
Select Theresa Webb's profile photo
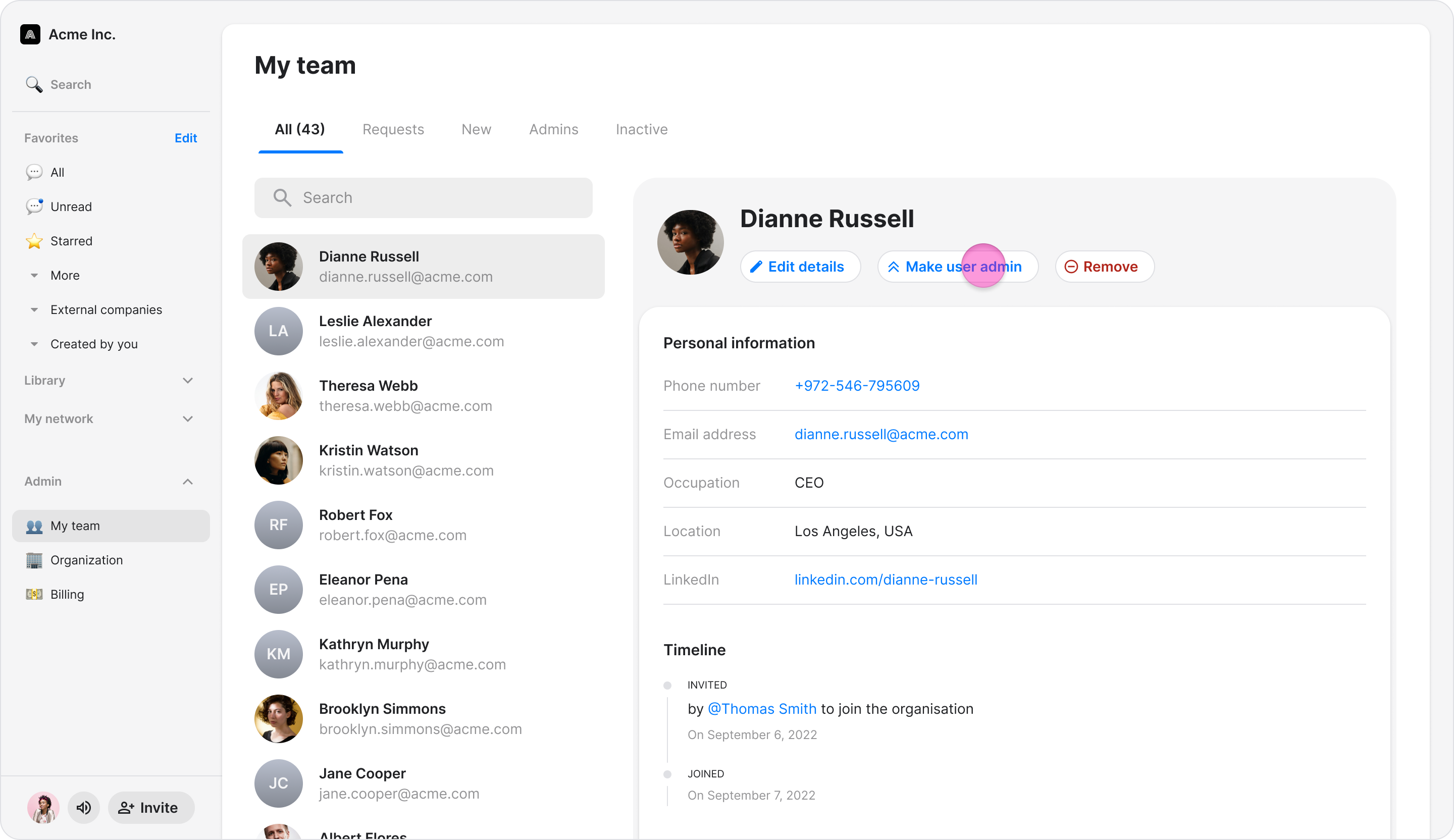pyautogui.click(x=278, y=396)
